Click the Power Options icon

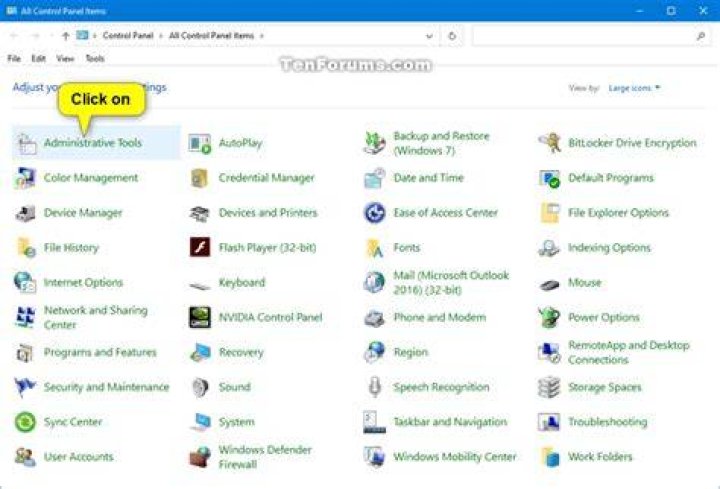click(549, 317)
